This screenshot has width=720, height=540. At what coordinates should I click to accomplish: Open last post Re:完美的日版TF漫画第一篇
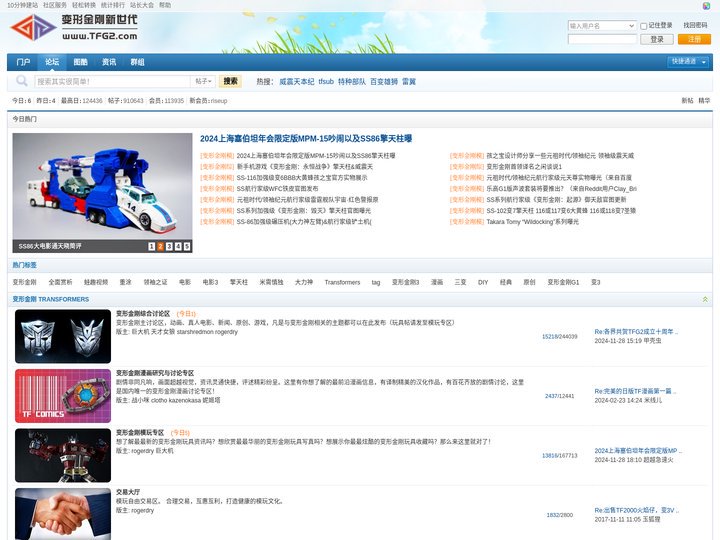(635, 391)
